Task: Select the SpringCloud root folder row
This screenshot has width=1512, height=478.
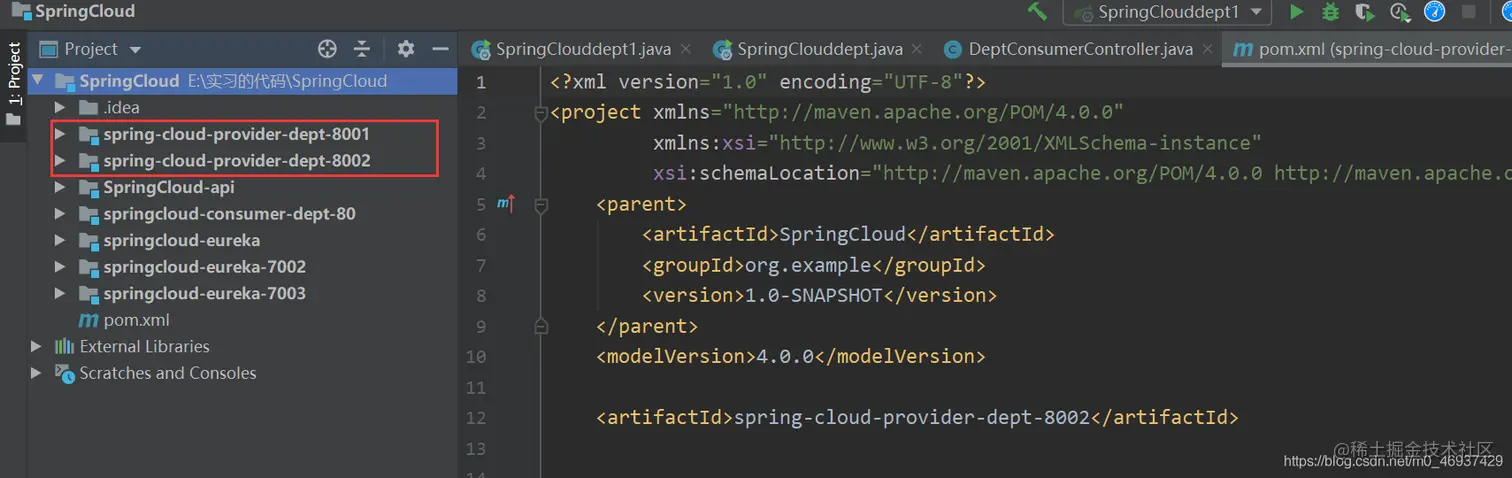Action: point(242,81)
